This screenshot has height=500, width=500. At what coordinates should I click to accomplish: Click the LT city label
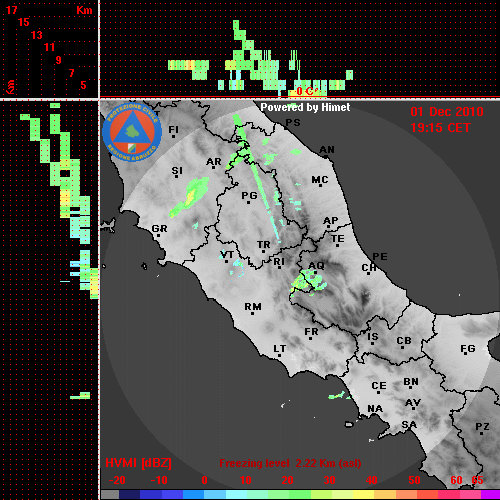279,349
